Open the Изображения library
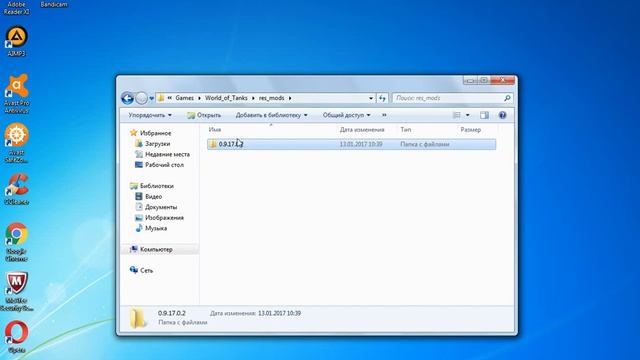The width and height of the screenshot is (640, 360). coord(164,218)
